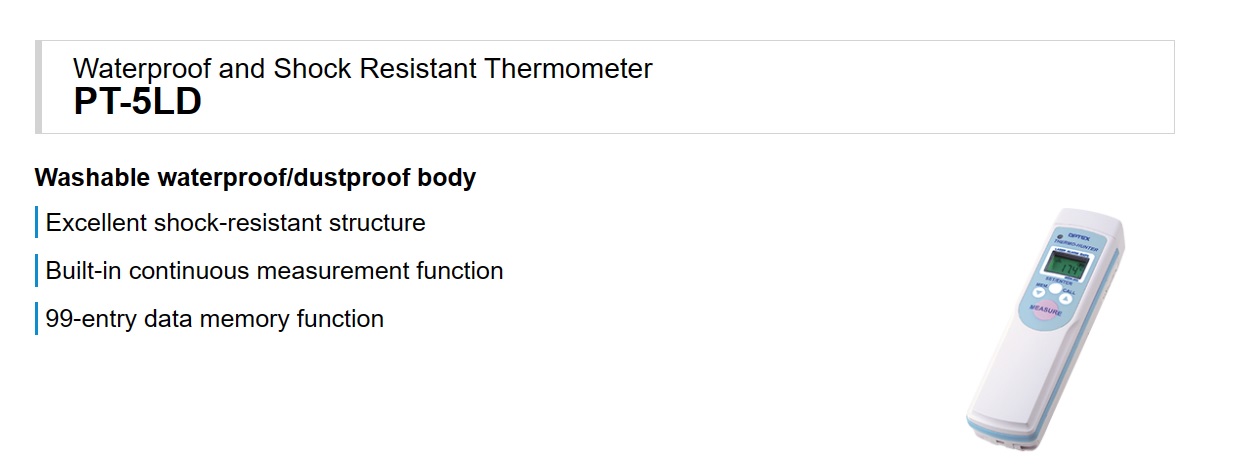Click the pink MEASURE button on the thermometer

point(1046,310)
